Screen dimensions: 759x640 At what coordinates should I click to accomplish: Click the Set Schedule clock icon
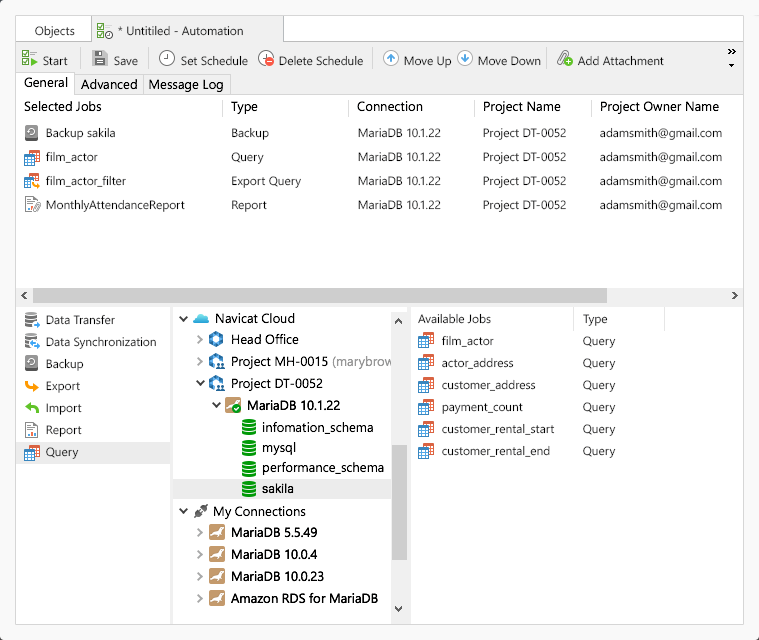tap(167, 60)
